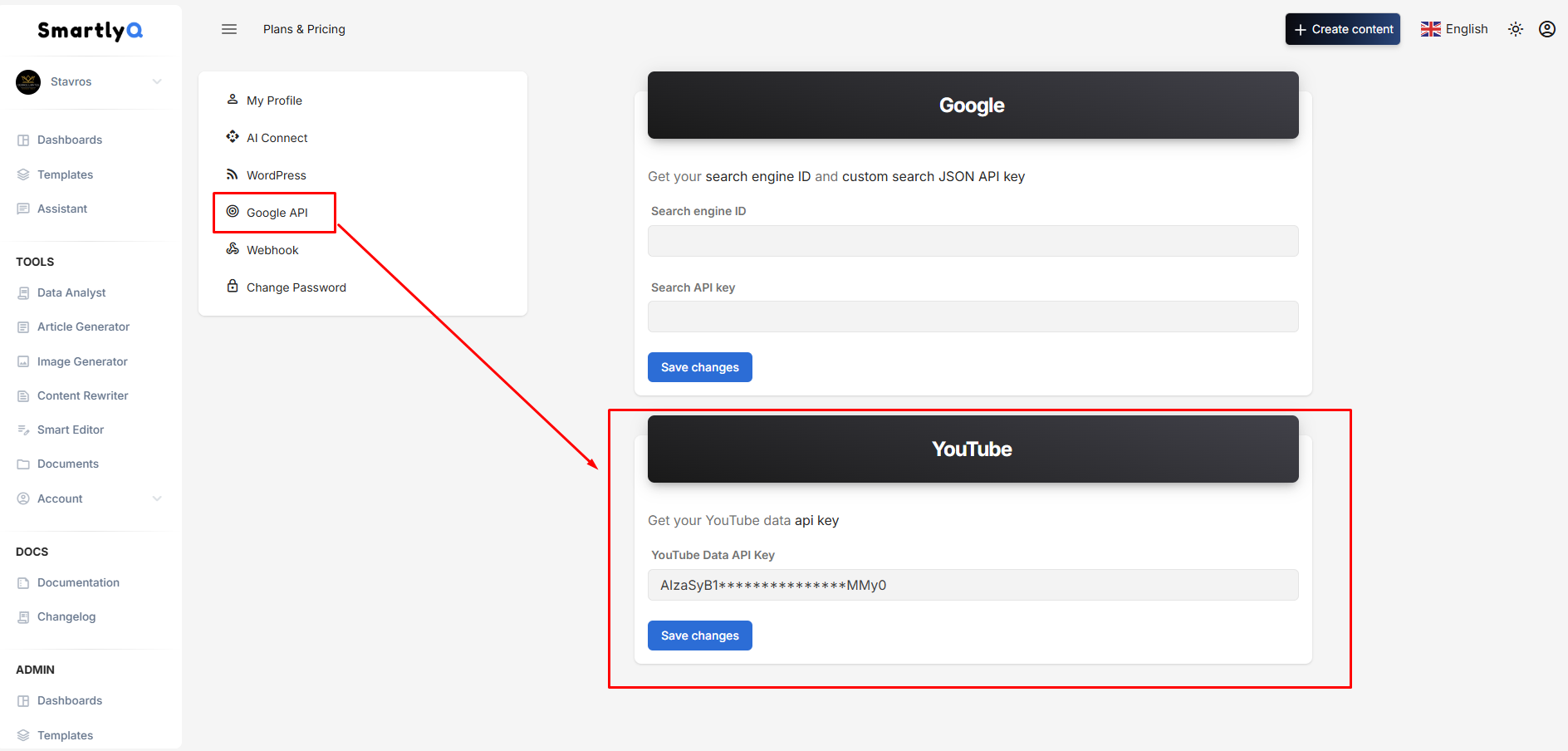
Task: Expand the Account submenu chevron
Action: click(157, 498)
